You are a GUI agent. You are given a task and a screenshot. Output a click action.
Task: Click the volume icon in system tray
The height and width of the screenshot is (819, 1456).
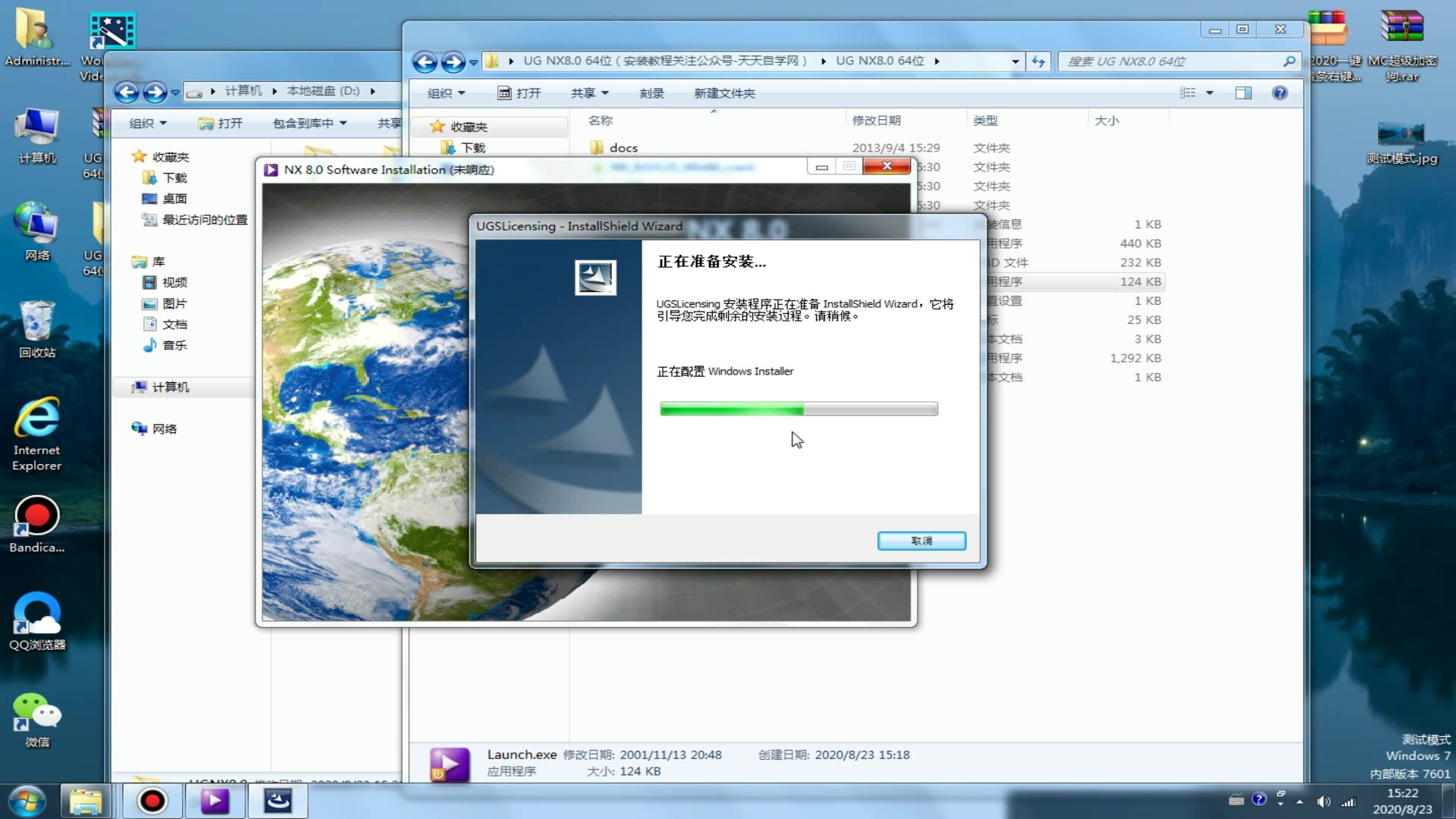tap(1323, 802)
